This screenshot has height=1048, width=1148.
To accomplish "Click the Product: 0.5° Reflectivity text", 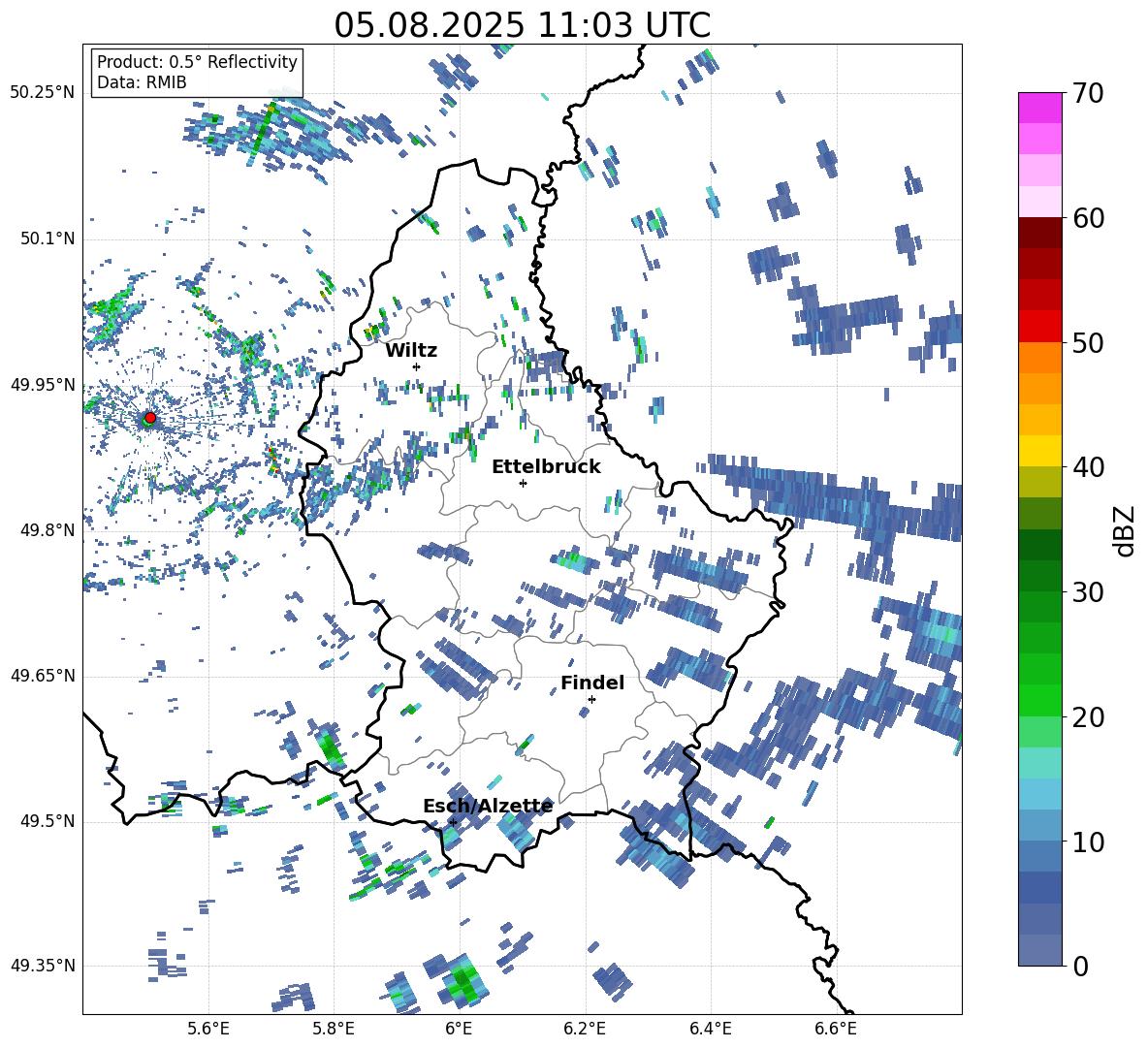I will (197, 61).
